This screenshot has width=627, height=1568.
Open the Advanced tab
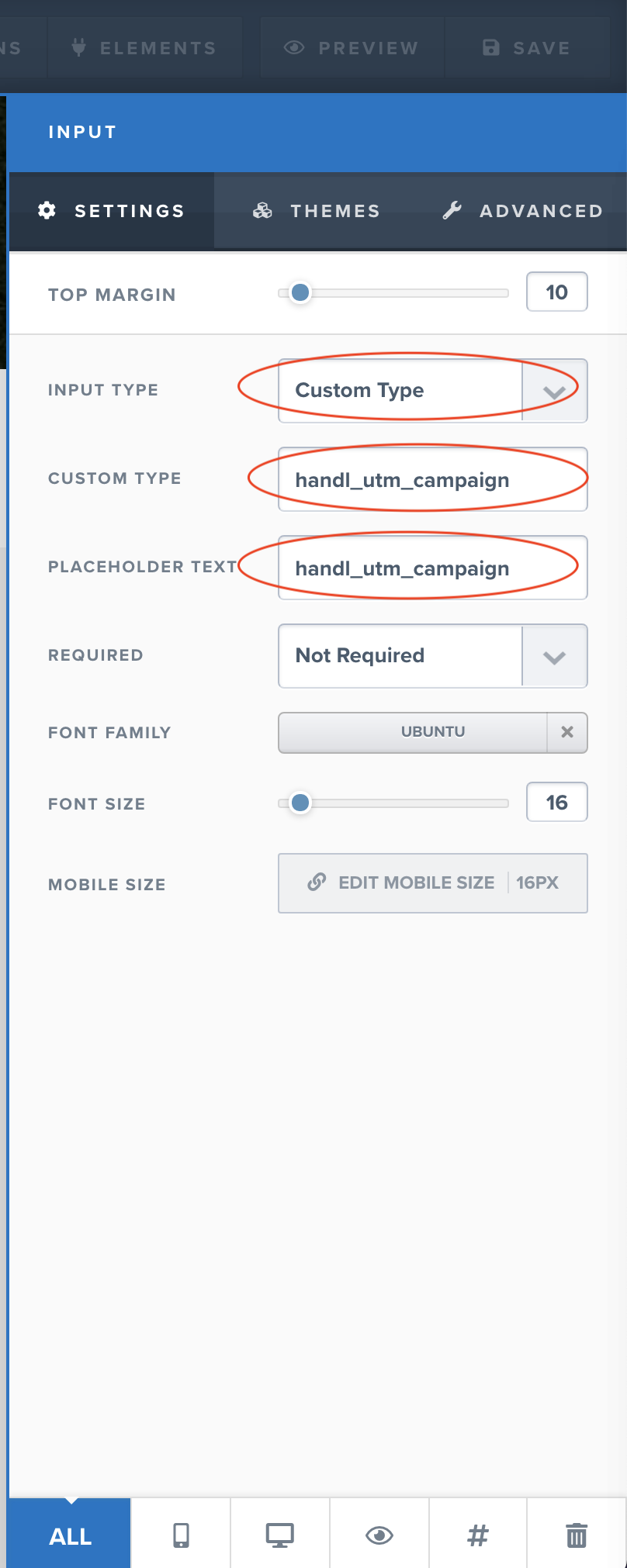[523, 211]
